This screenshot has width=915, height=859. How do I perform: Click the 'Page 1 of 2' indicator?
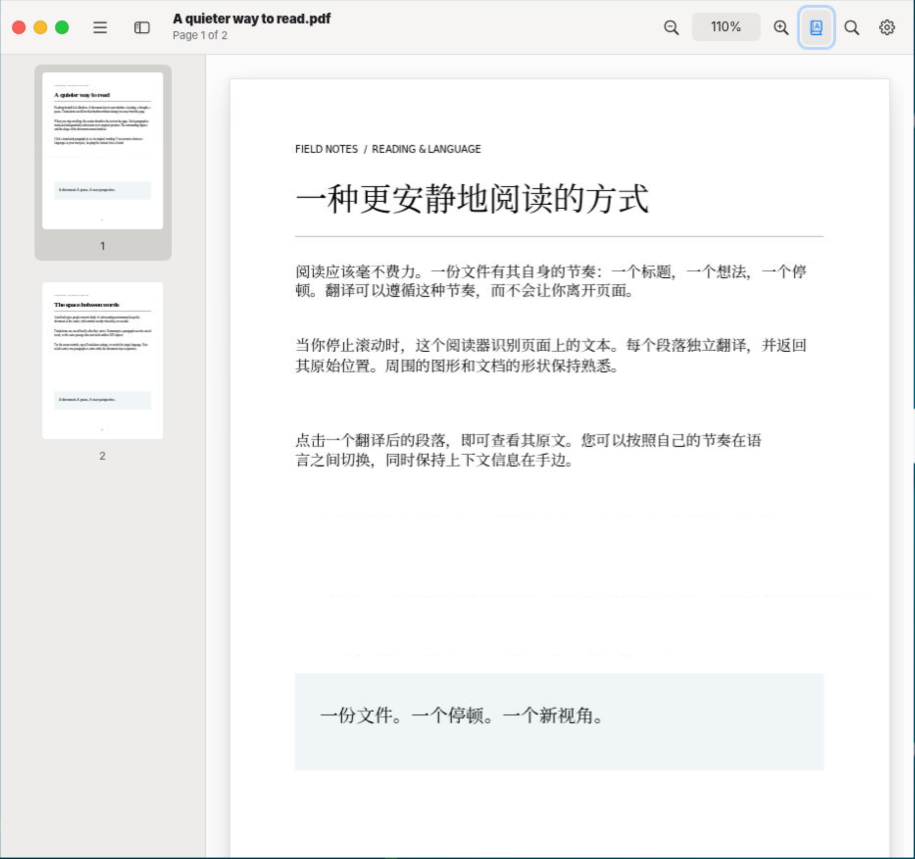point(200,35)
